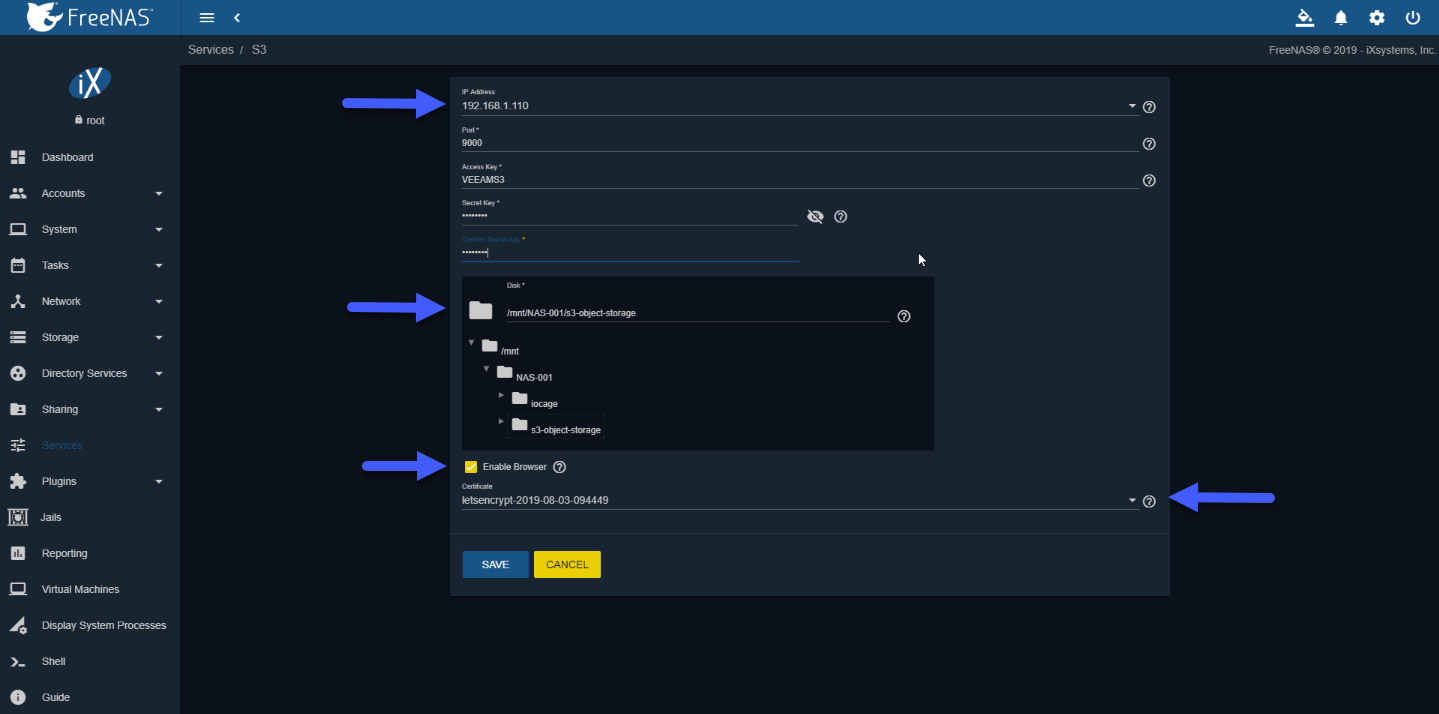Click help icon next to Access Key
1439x714 pixels.
pos(1149,181)
